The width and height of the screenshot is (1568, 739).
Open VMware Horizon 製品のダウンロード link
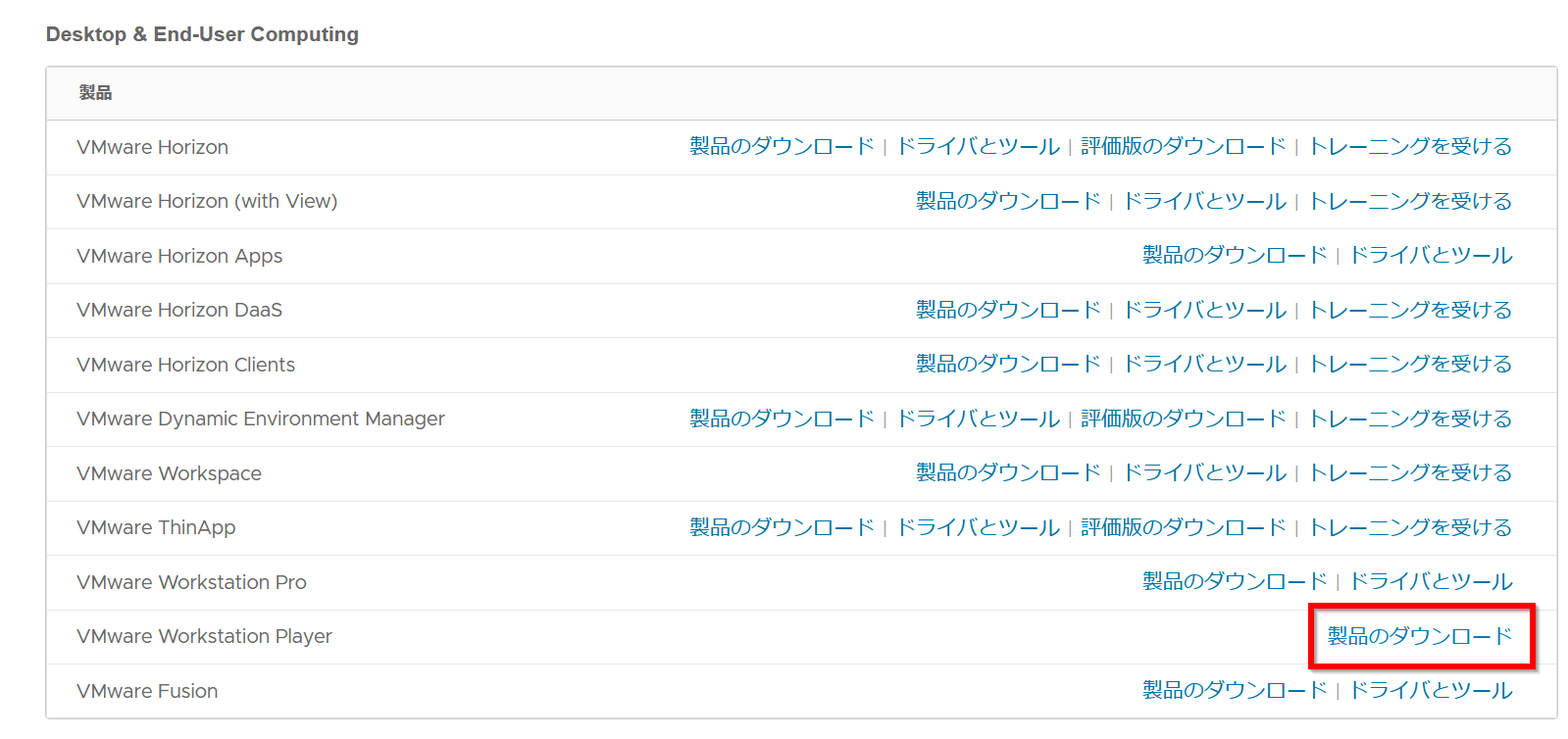(x=782, y=146)
